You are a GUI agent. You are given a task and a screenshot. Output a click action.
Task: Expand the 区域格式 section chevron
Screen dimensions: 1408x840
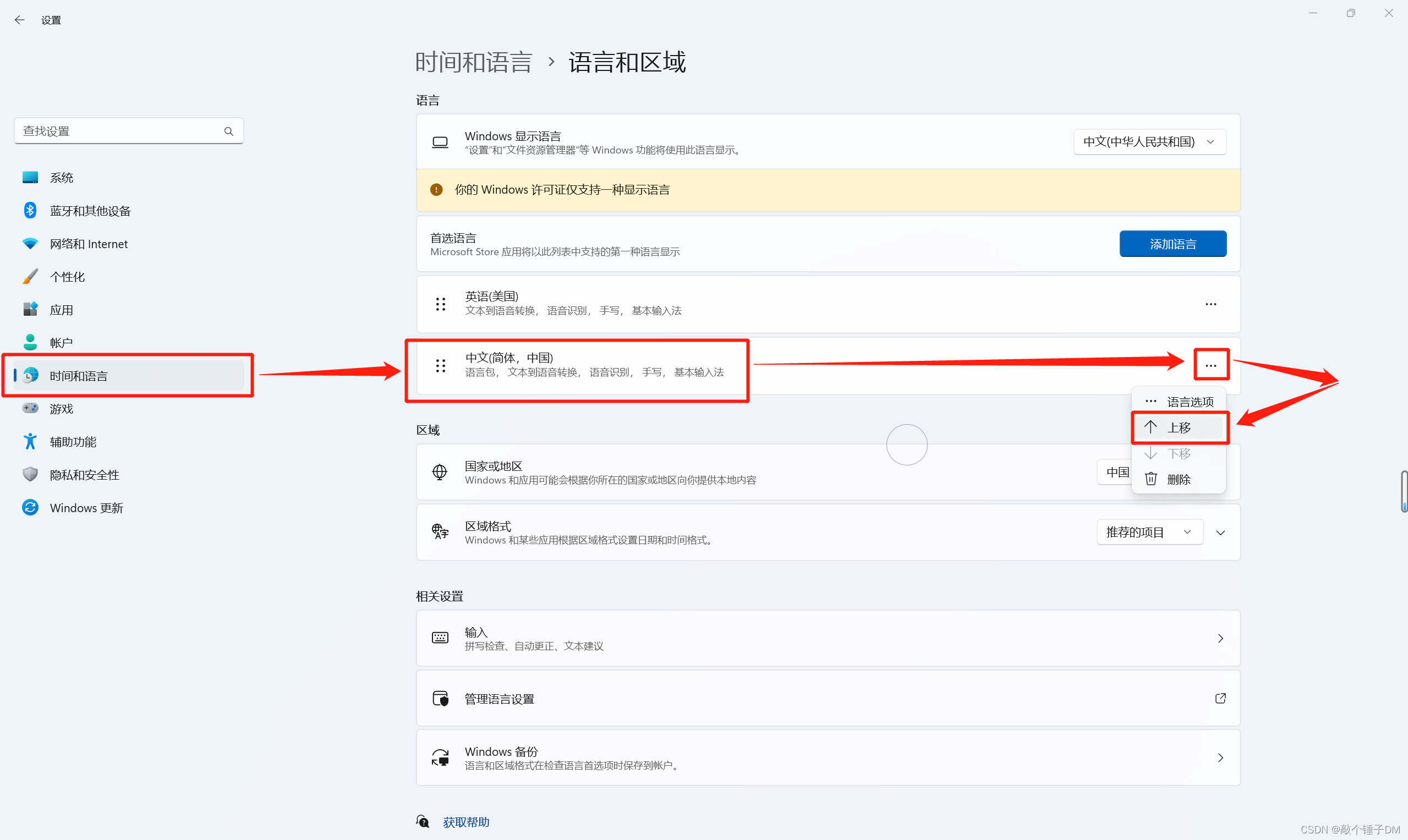[x=1220, y=532]
